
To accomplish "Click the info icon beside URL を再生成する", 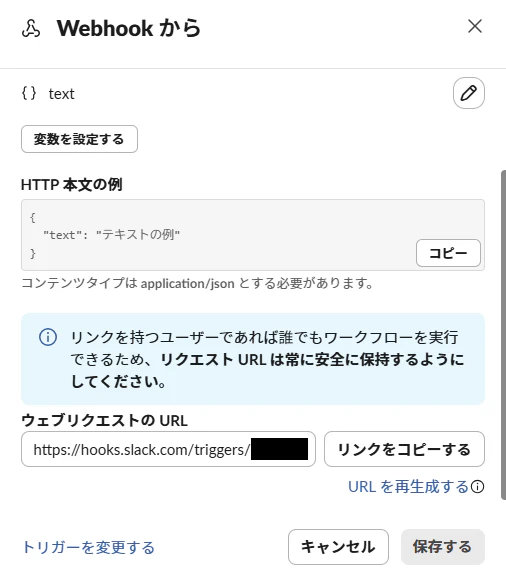I will 477,487.
